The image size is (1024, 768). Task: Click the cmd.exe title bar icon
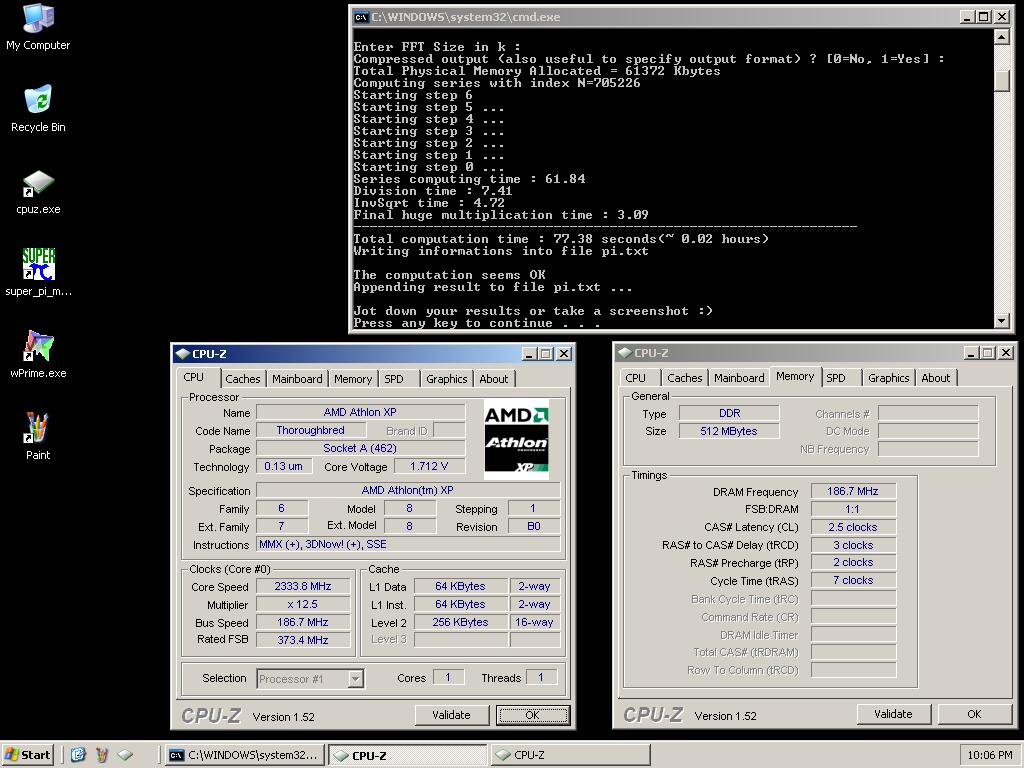361,17
